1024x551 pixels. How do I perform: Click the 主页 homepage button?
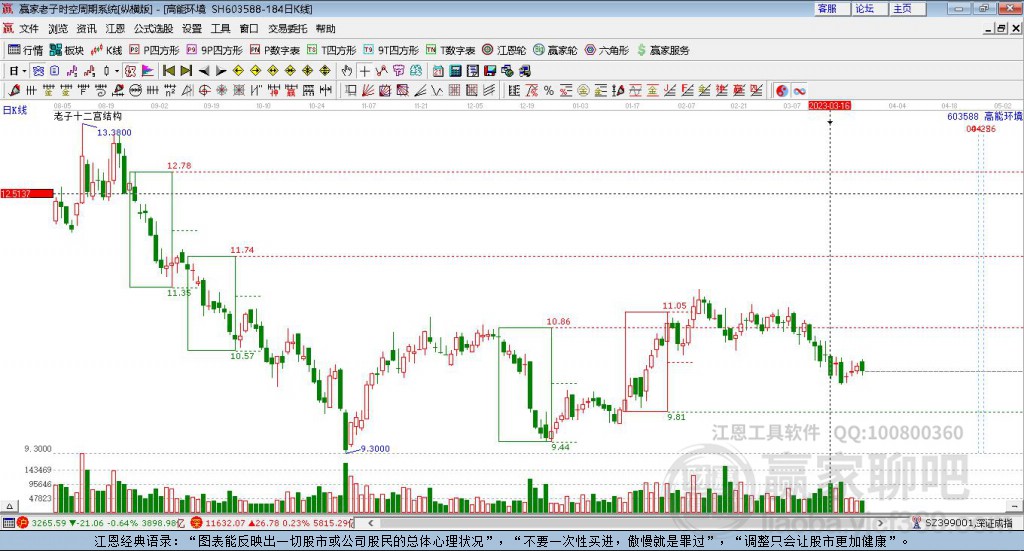point(908,8)
